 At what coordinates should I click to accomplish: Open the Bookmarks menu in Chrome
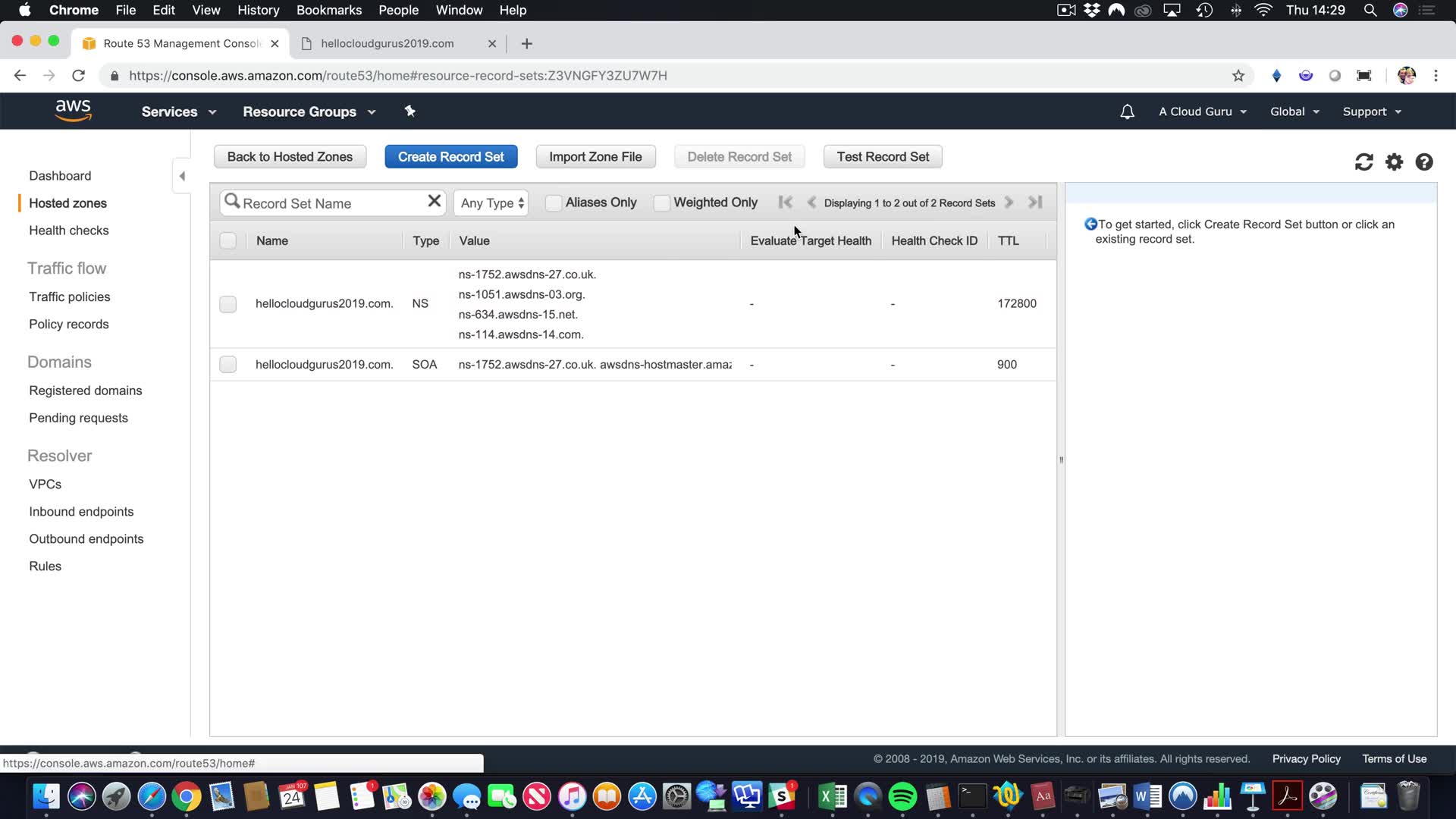point(328,10)
